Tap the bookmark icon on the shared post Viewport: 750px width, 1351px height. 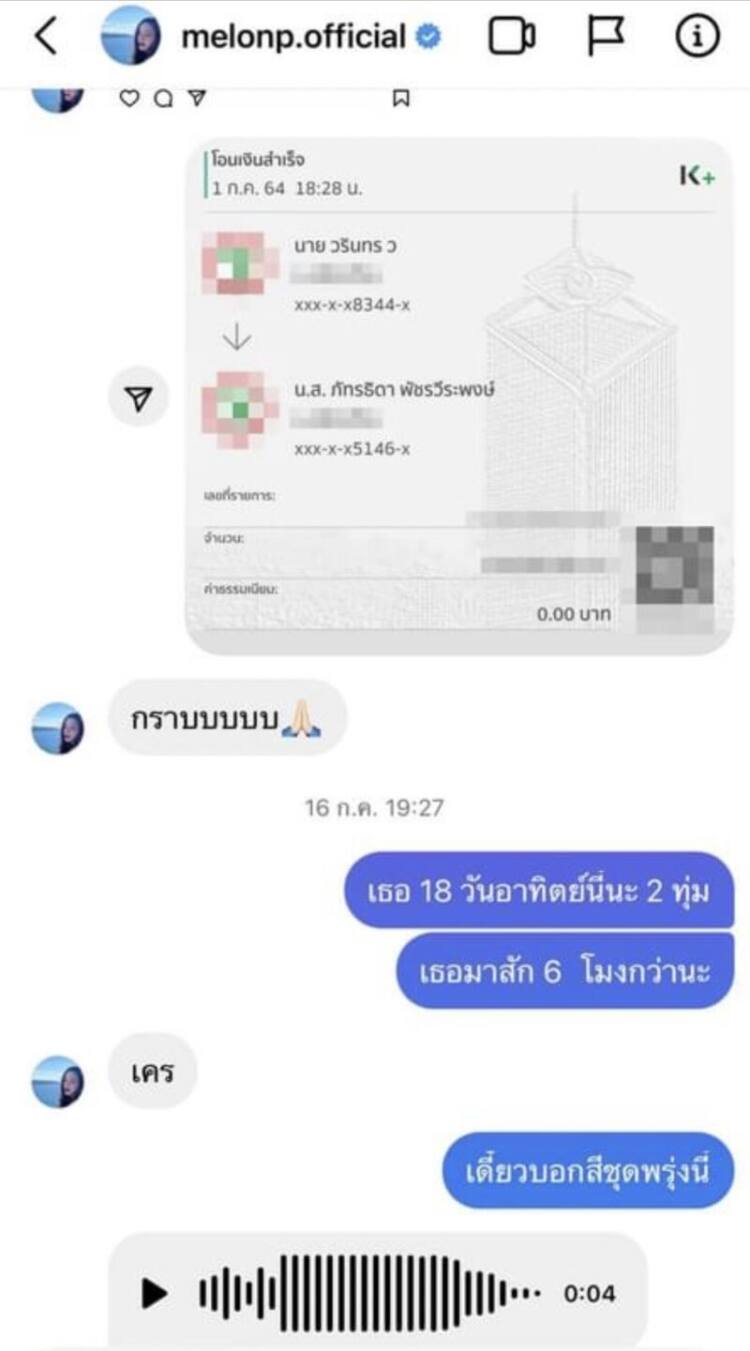[x=401, y=98]
